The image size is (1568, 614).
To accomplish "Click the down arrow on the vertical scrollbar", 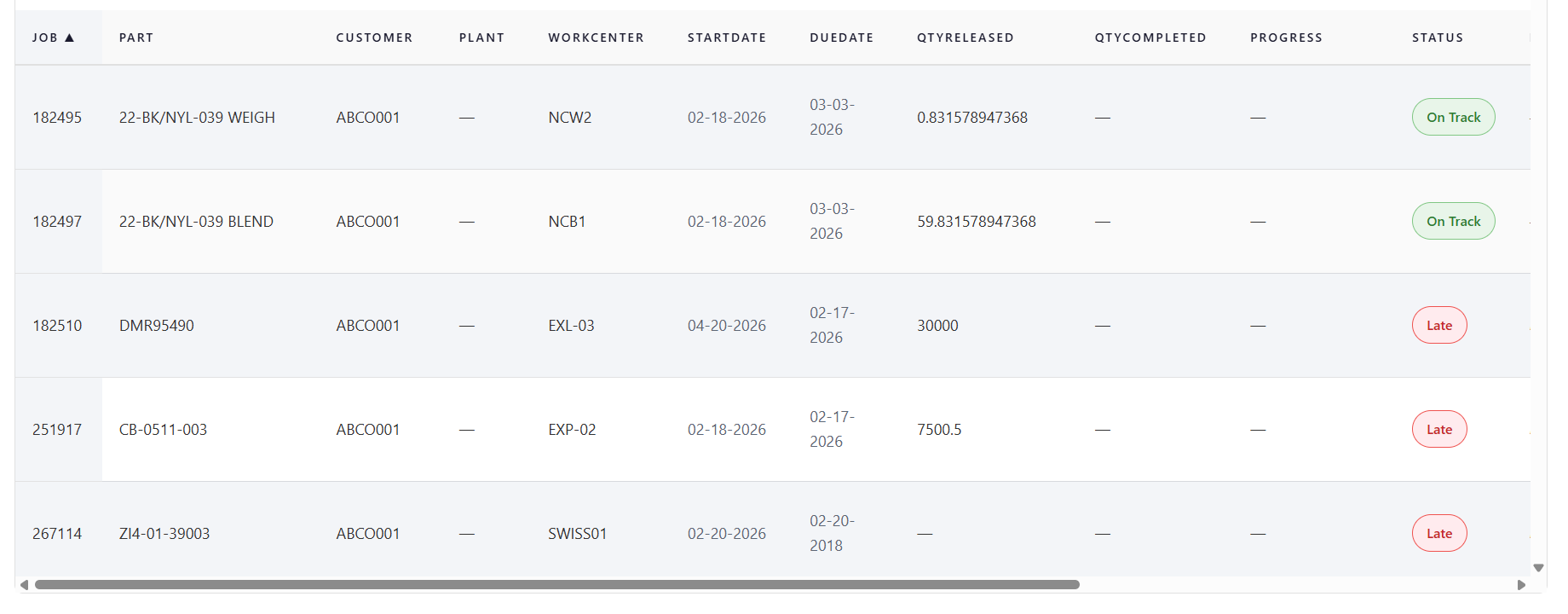I will pyautogui.click(x=1538, y=565).
